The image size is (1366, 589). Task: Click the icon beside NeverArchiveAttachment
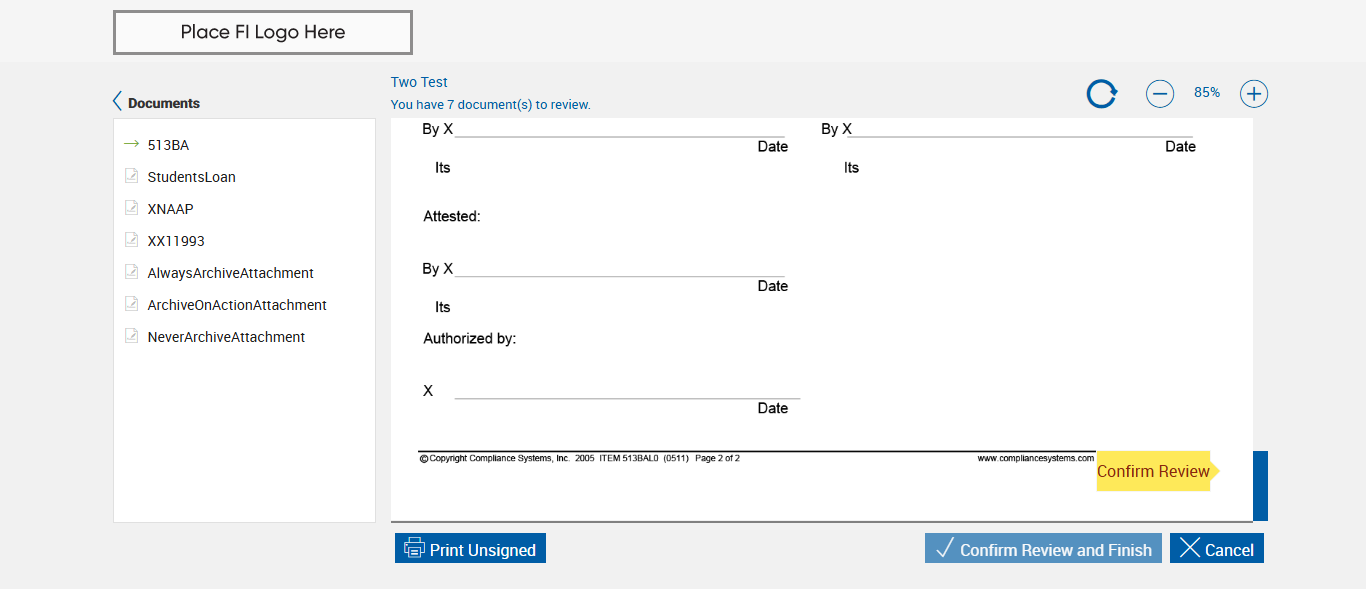(131, 336)
